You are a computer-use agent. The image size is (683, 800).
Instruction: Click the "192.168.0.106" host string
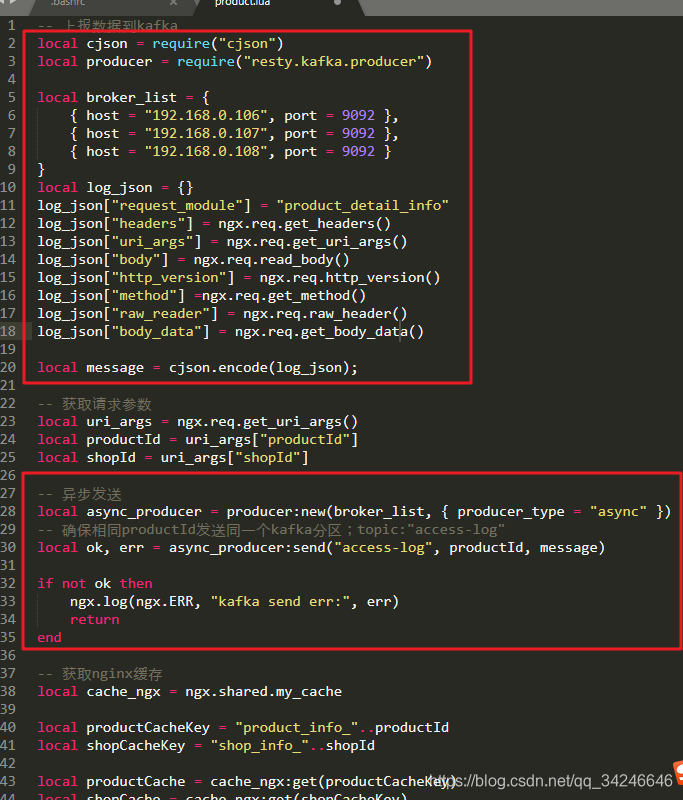[206, 116]
